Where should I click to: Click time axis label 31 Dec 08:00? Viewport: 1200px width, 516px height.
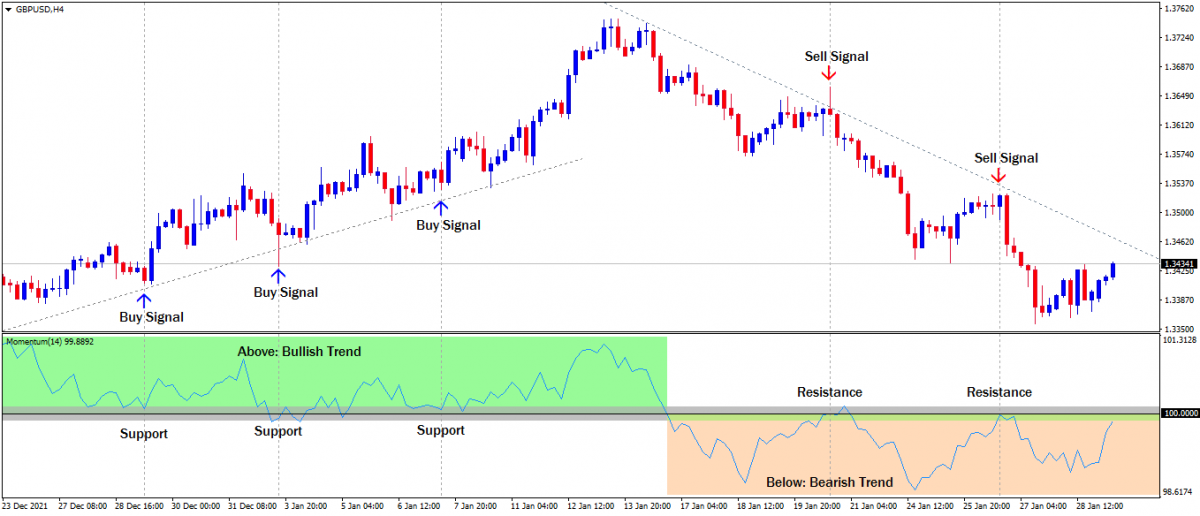pos(255,506)
